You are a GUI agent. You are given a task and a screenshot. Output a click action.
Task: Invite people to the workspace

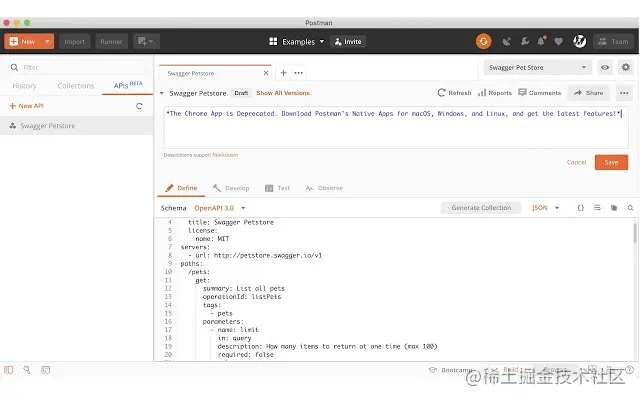348,42
